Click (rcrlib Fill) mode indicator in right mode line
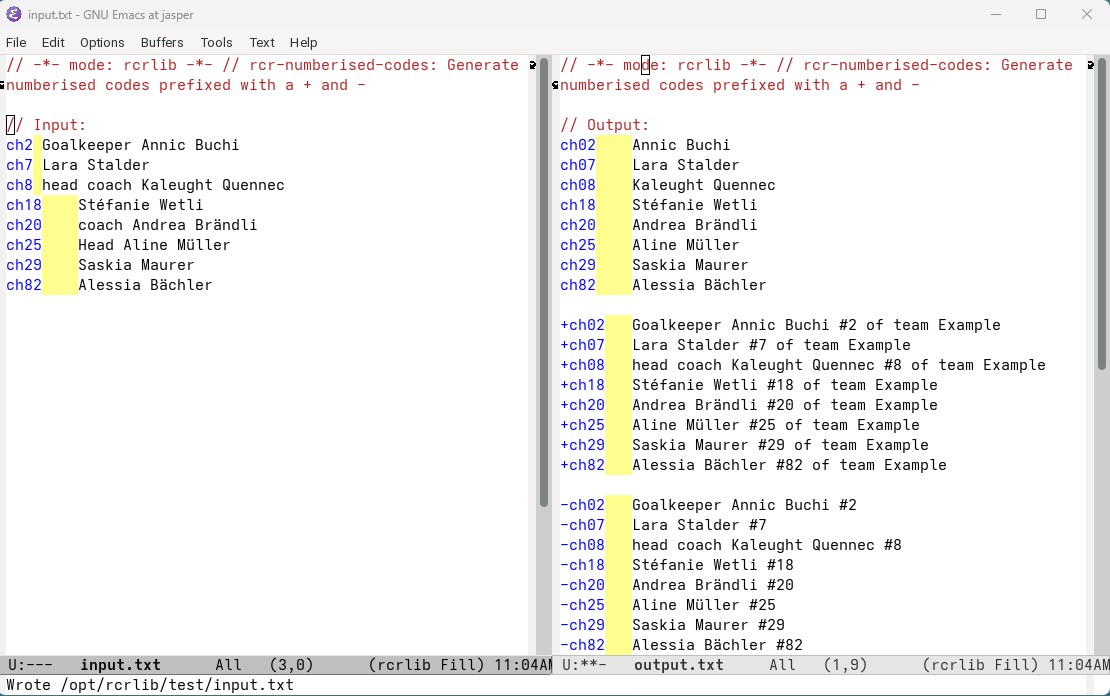Viewport: 1110px width, 696px height. point(980,666)
